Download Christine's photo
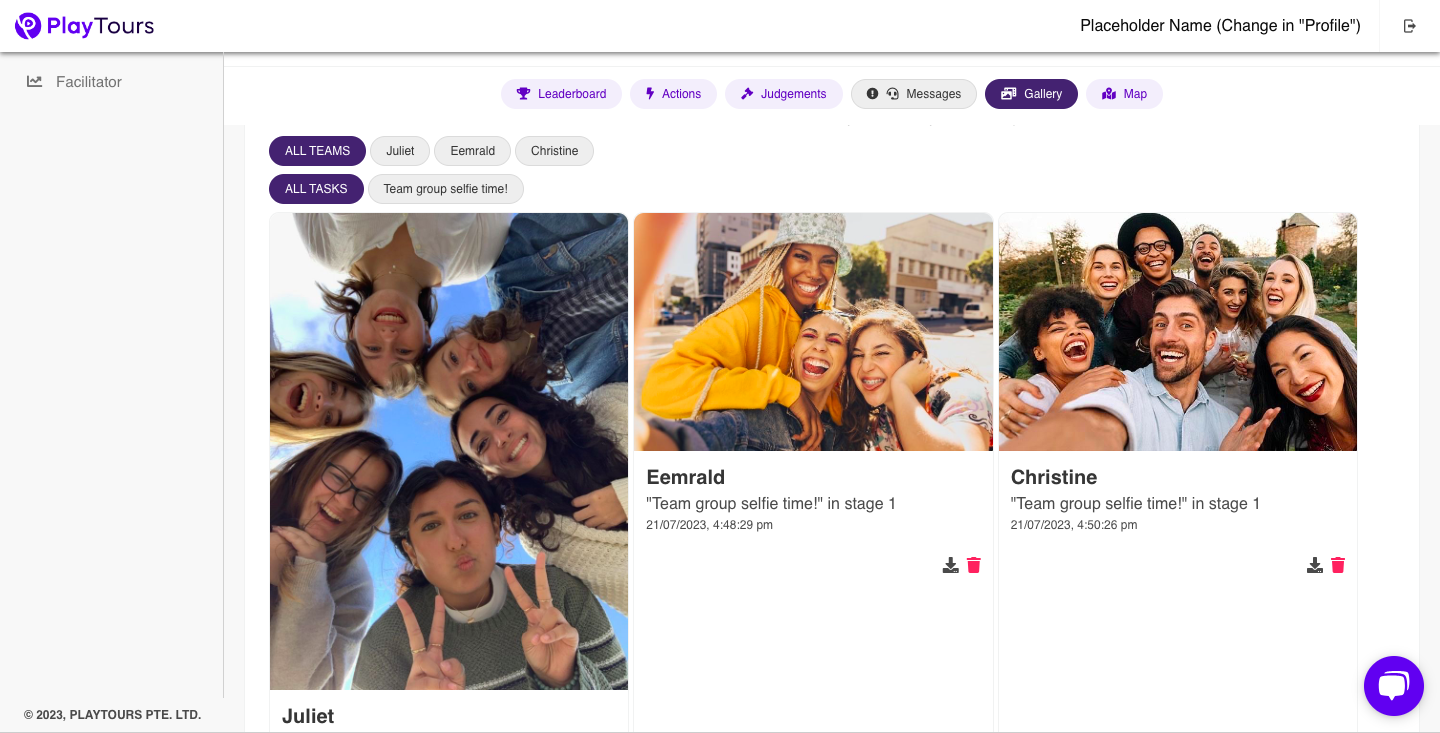Screen dimensions: 1440x733 (1315, 565)
